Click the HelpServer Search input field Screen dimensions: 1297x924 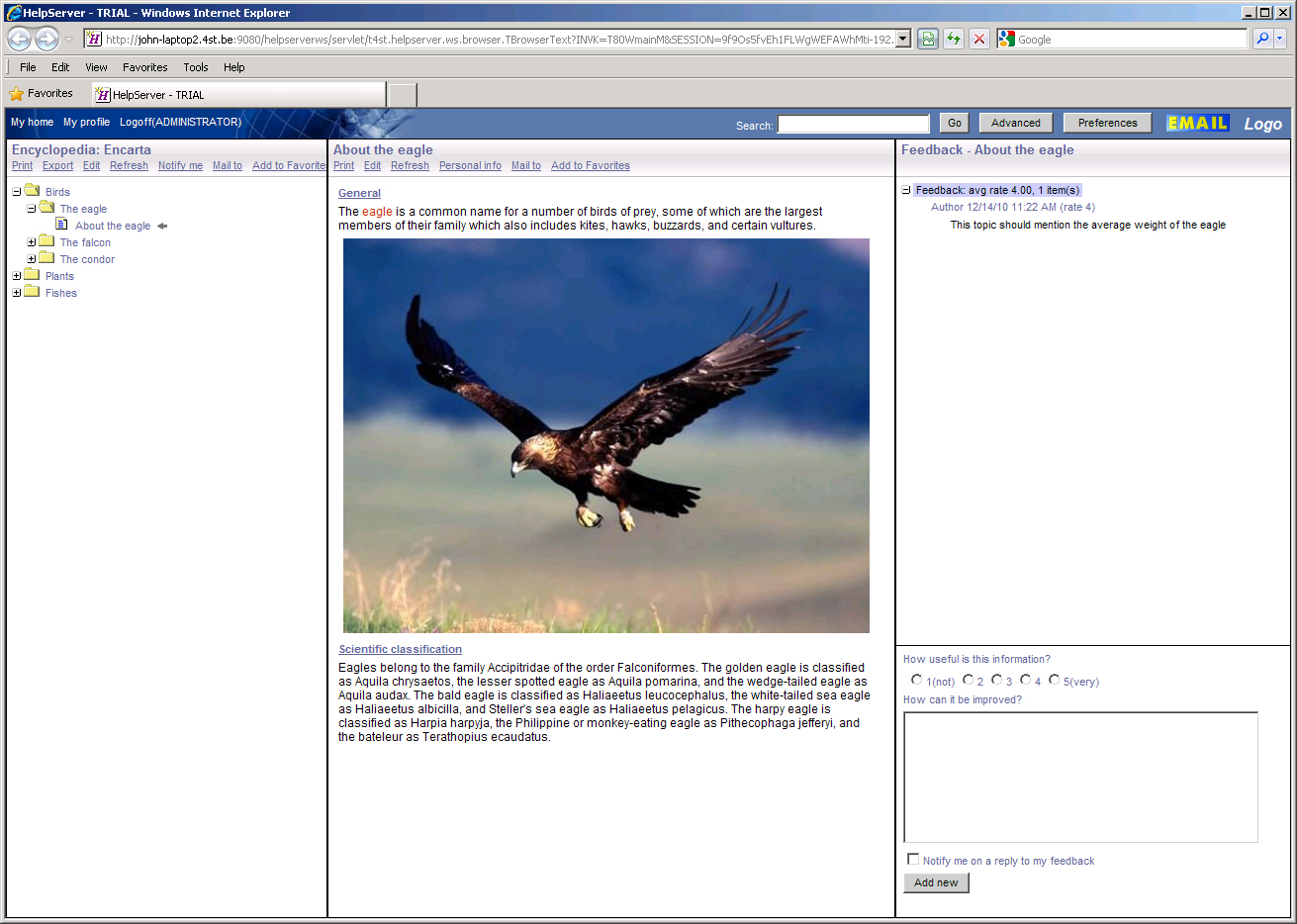click(x=854, y=124)
